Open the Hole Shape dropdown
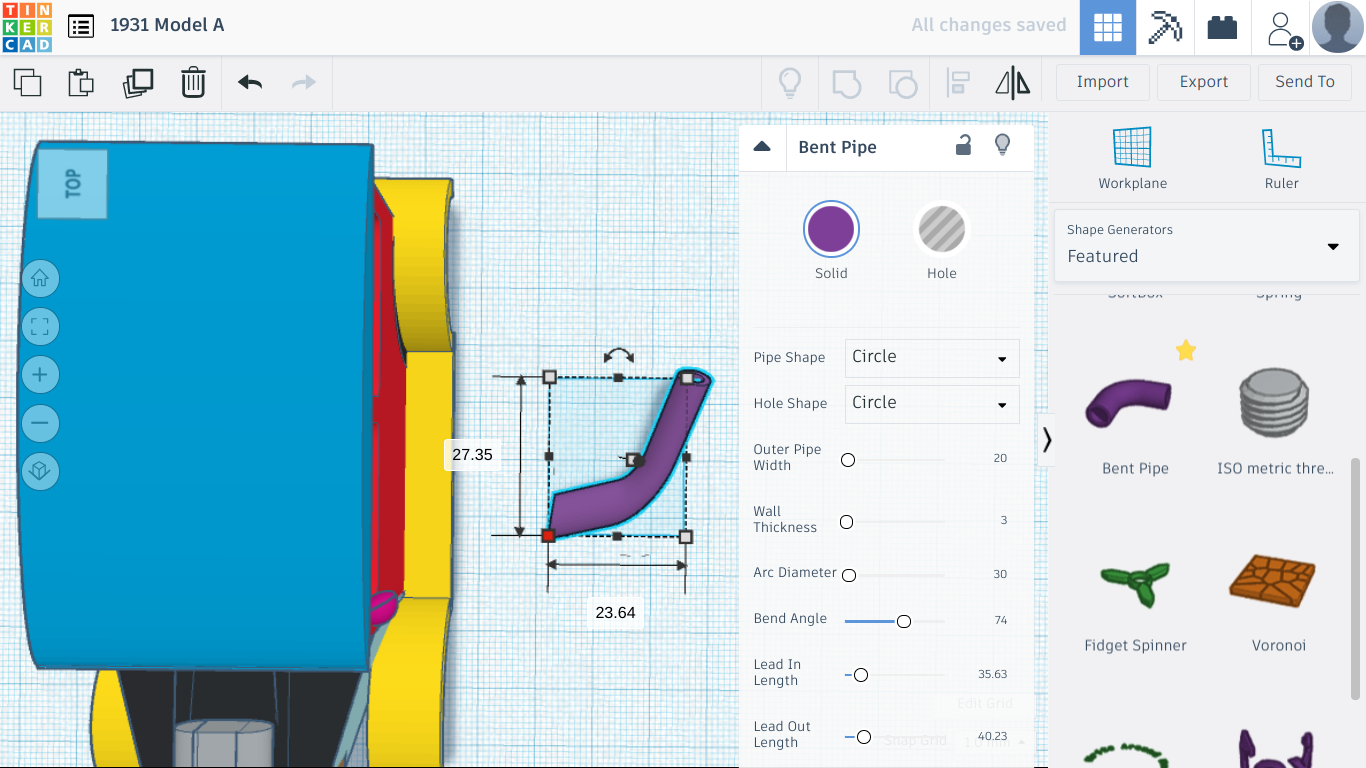This screenshot has width=1366, height=768. click(931, 404)
